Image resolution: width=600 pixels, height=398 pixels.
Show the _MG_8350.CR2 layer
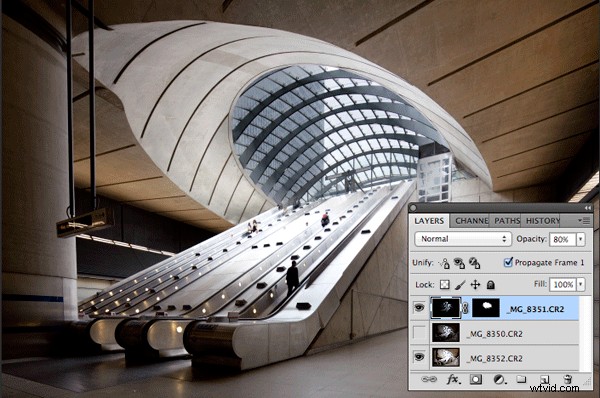click(419, 333)
